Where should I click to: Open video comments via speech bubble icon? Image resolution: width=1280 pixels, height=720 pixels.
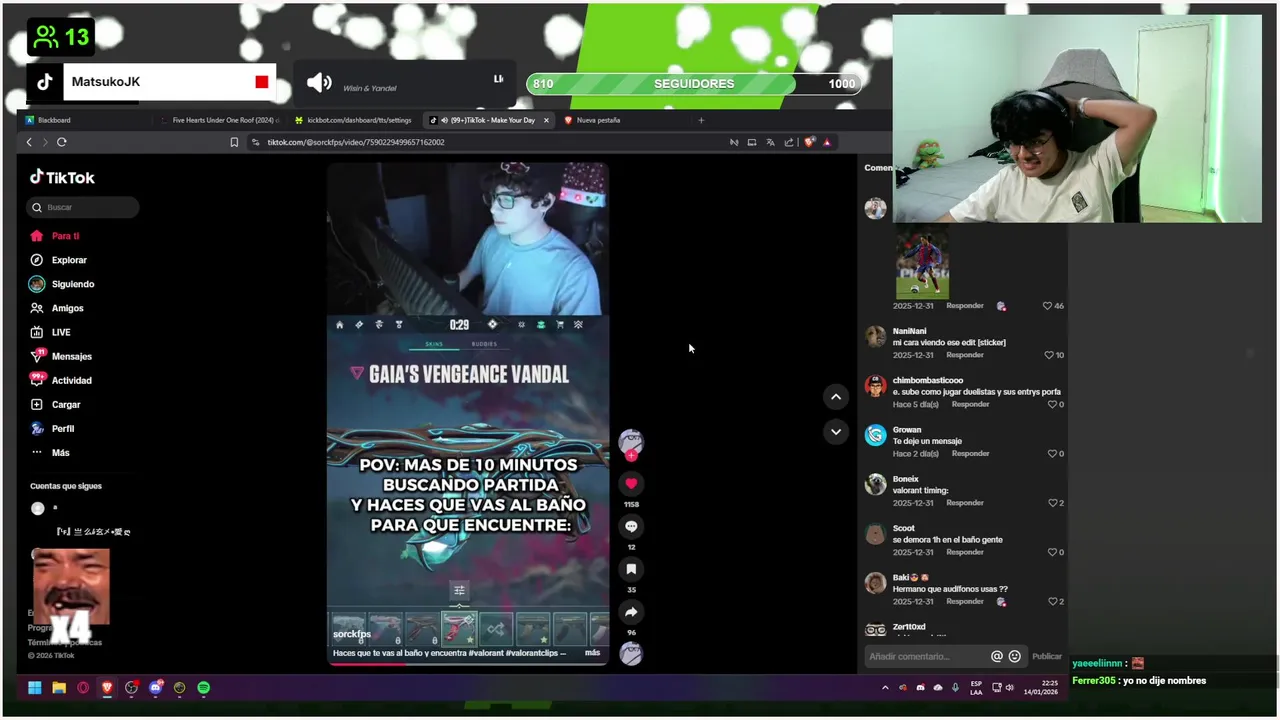coord(631,527)
